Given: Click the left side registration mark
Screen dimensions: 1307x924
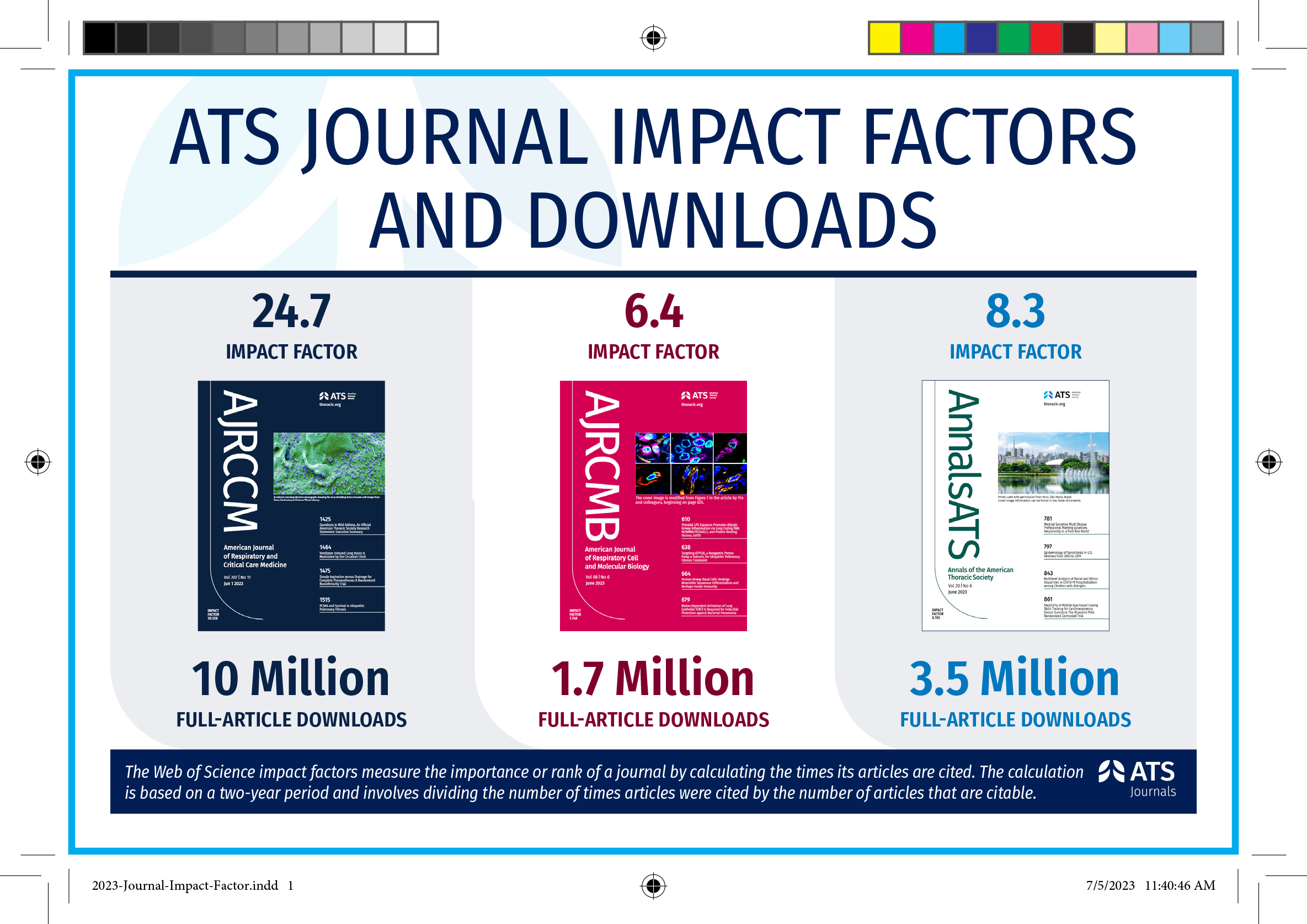Looking at the screenshot, I should pyautogui.click(x=38, y=462).
